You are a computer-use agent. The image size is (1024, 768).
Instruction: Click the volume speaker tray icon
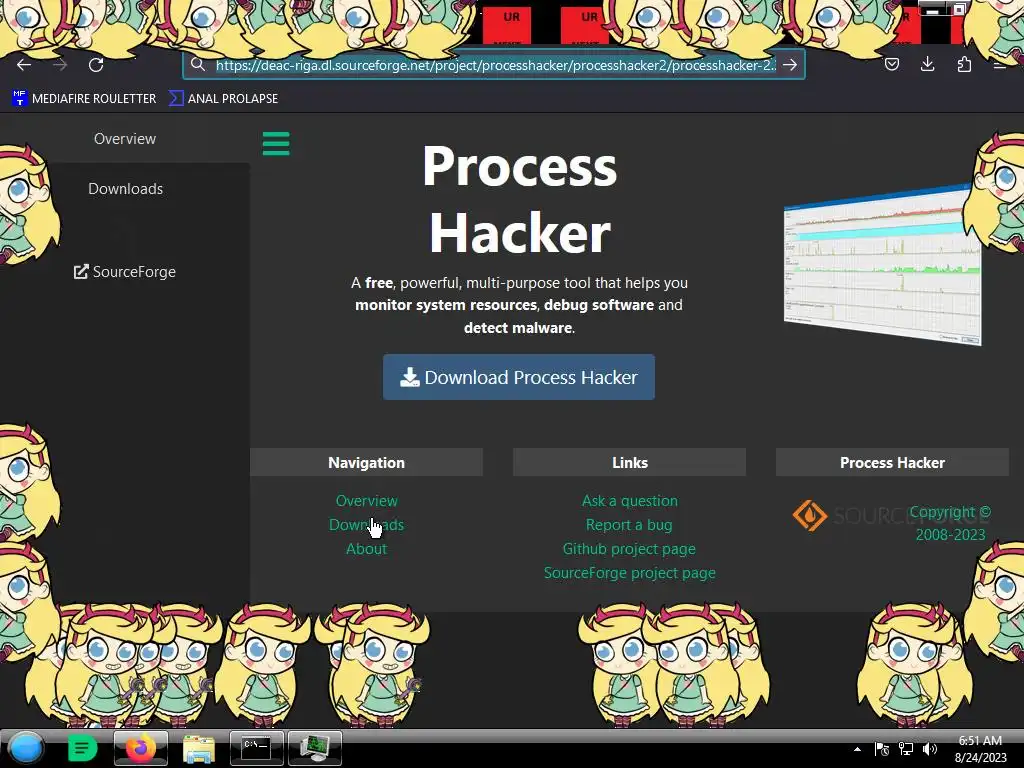(930, 749)
